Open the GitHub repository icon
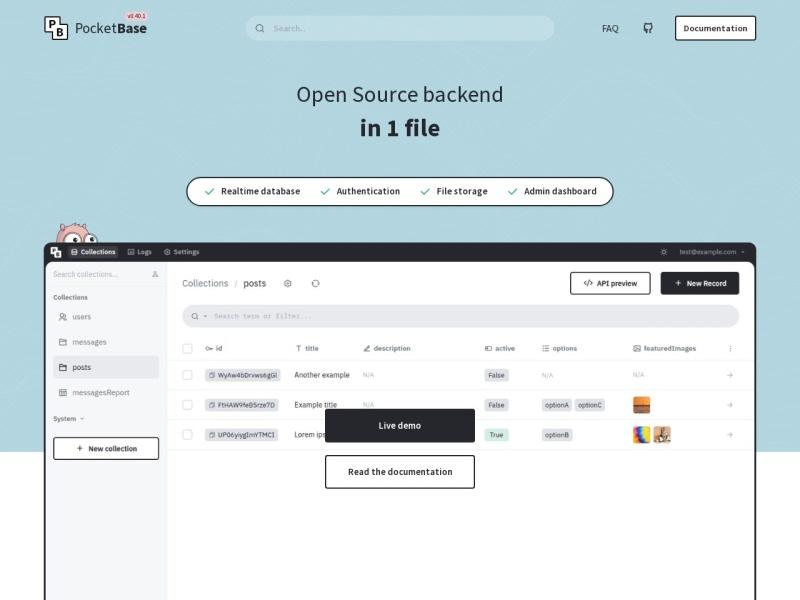 648,28
